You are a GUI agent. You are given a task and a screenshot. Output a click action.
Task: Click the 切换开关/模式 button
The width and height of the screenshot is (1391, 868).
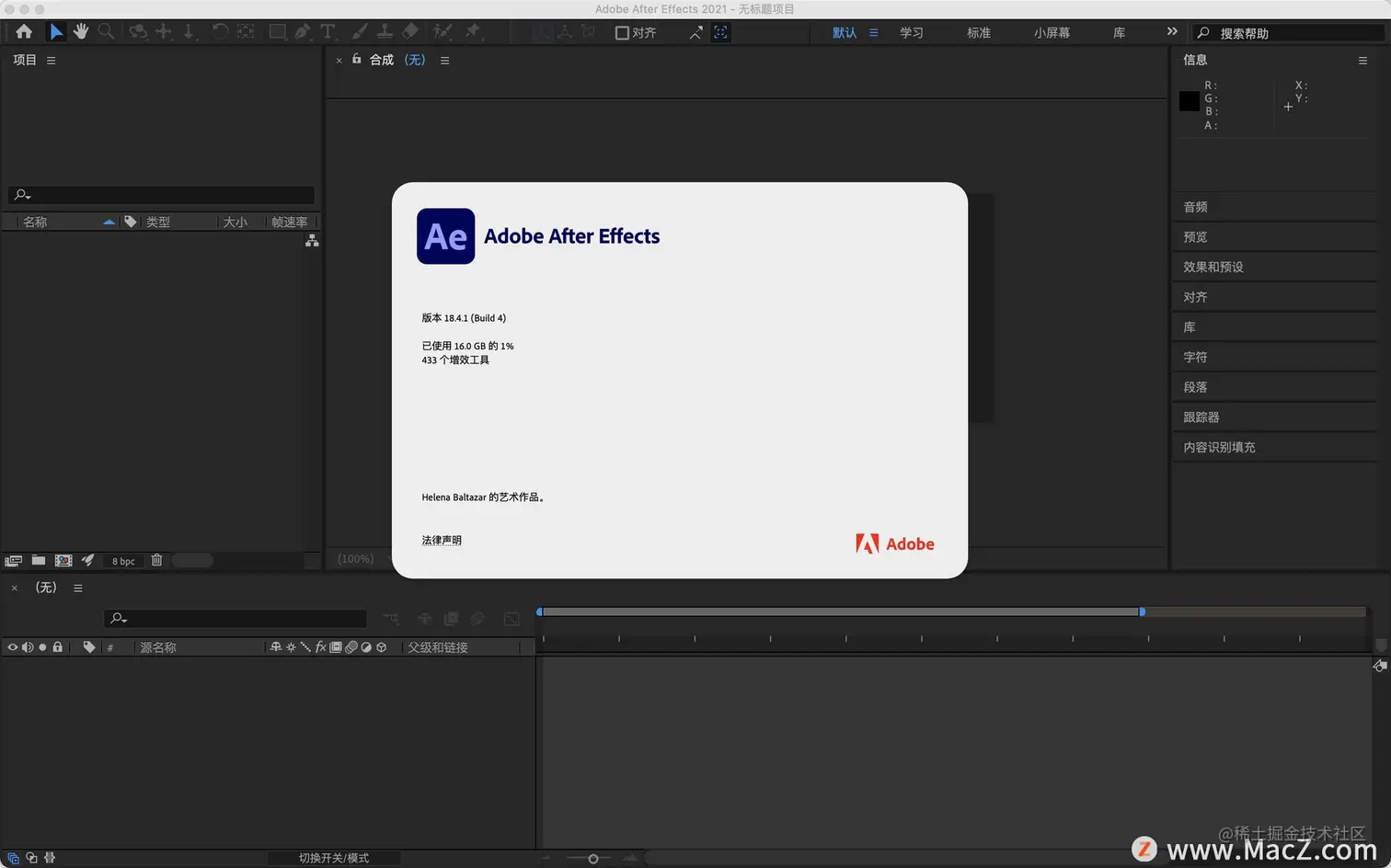click(334, 858)
